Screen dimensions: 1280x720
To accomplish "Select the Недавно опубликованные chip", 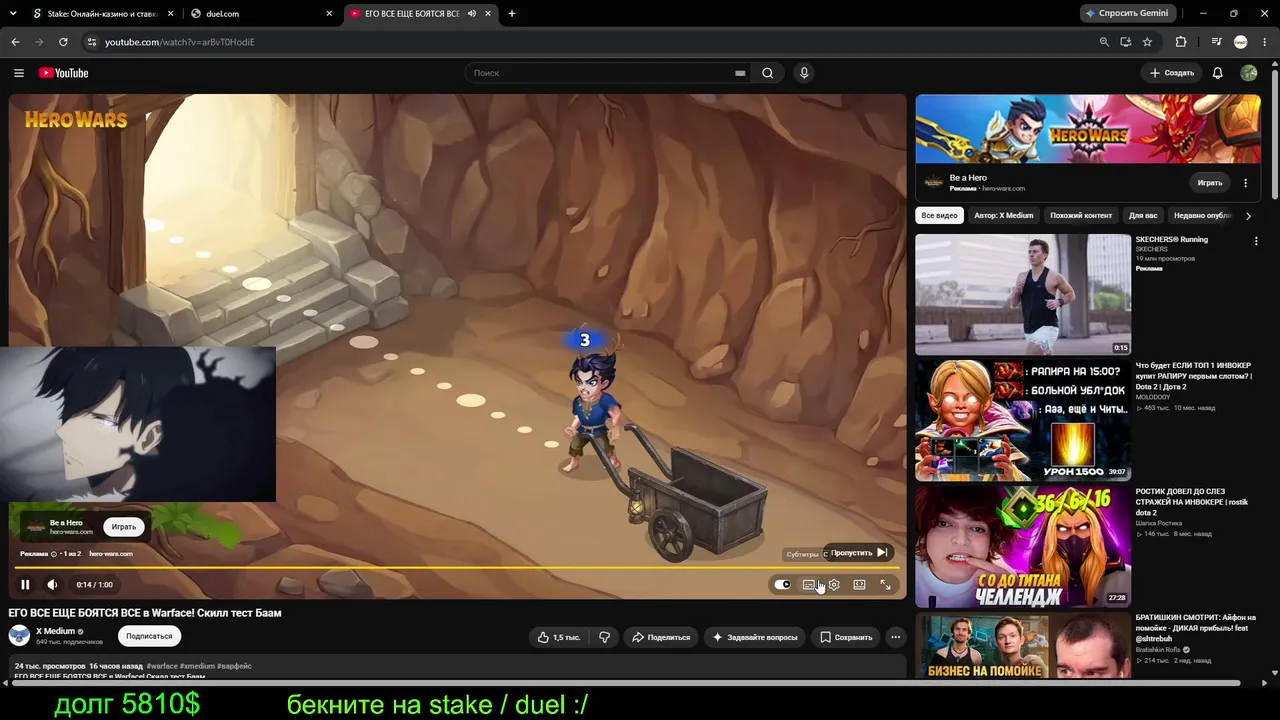I will (x=1201, y=215).
